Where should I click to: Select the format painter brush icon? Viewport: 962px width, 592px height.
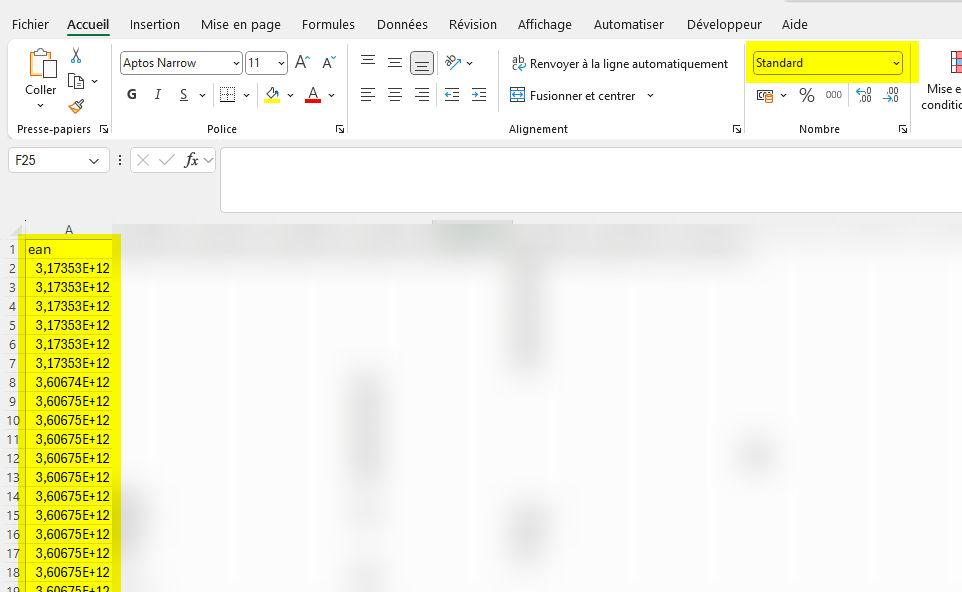(77, 104)
